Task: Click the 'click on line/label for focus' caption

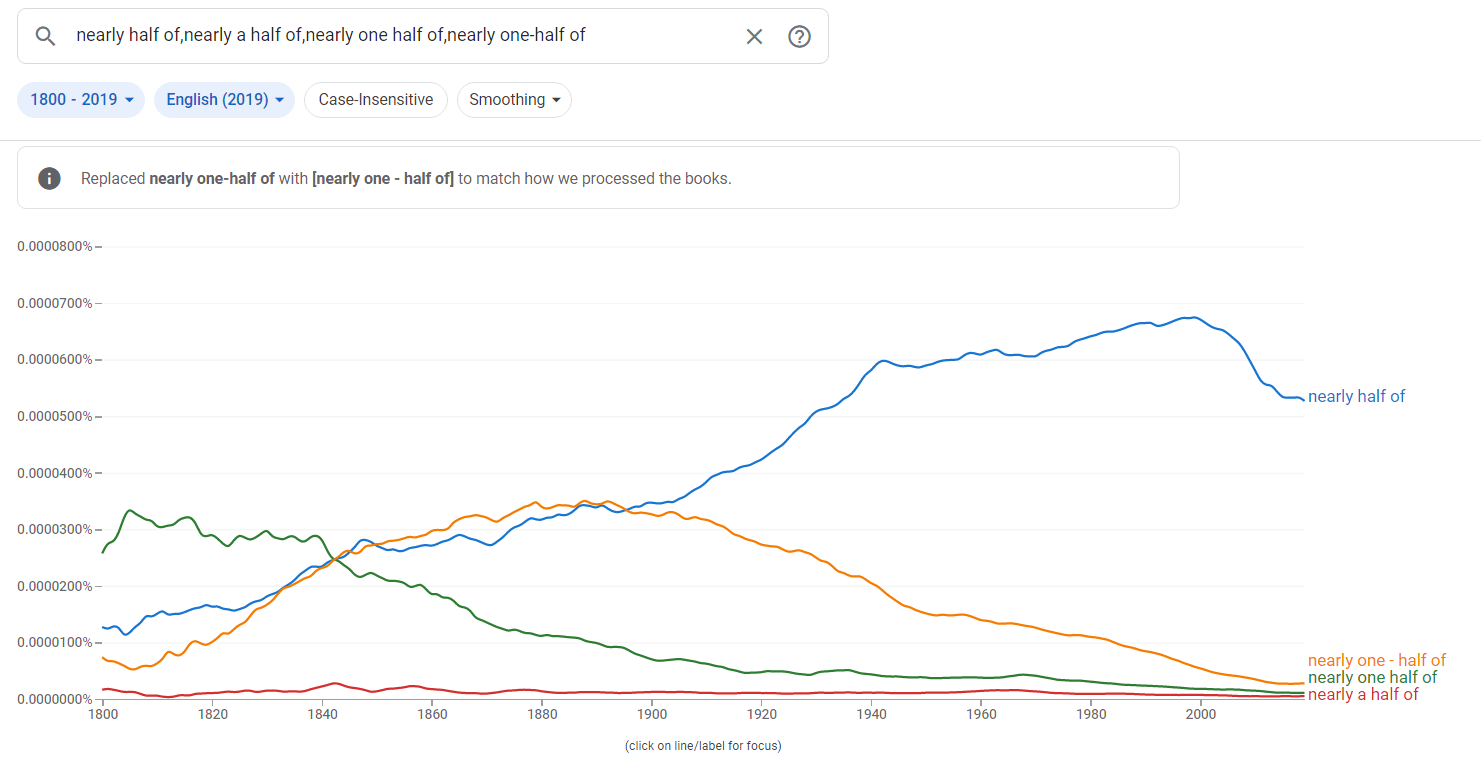Action: tap(705, 745)
